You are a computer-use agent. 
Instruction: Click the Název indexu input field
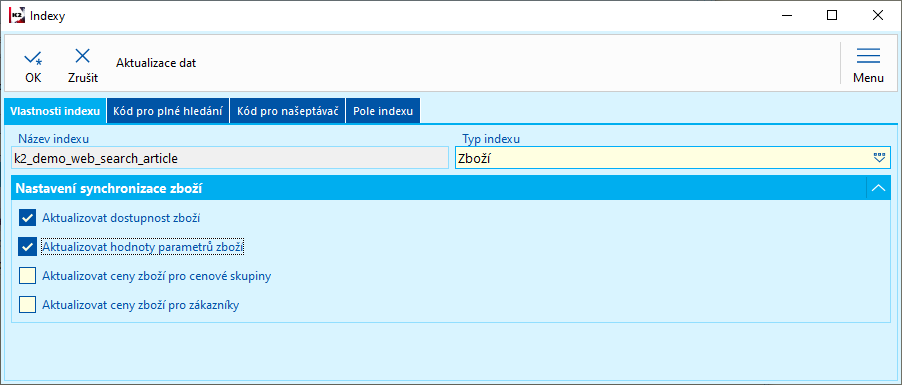(230, 158)
